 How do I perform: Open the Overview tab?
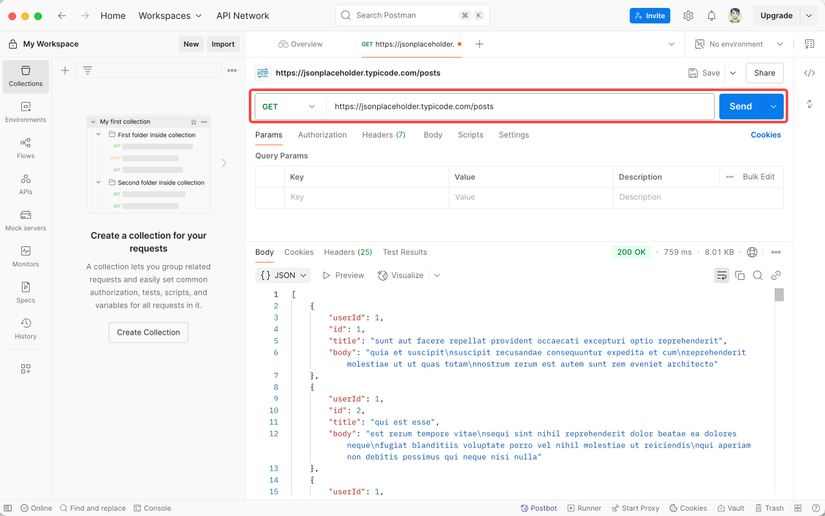300,44
